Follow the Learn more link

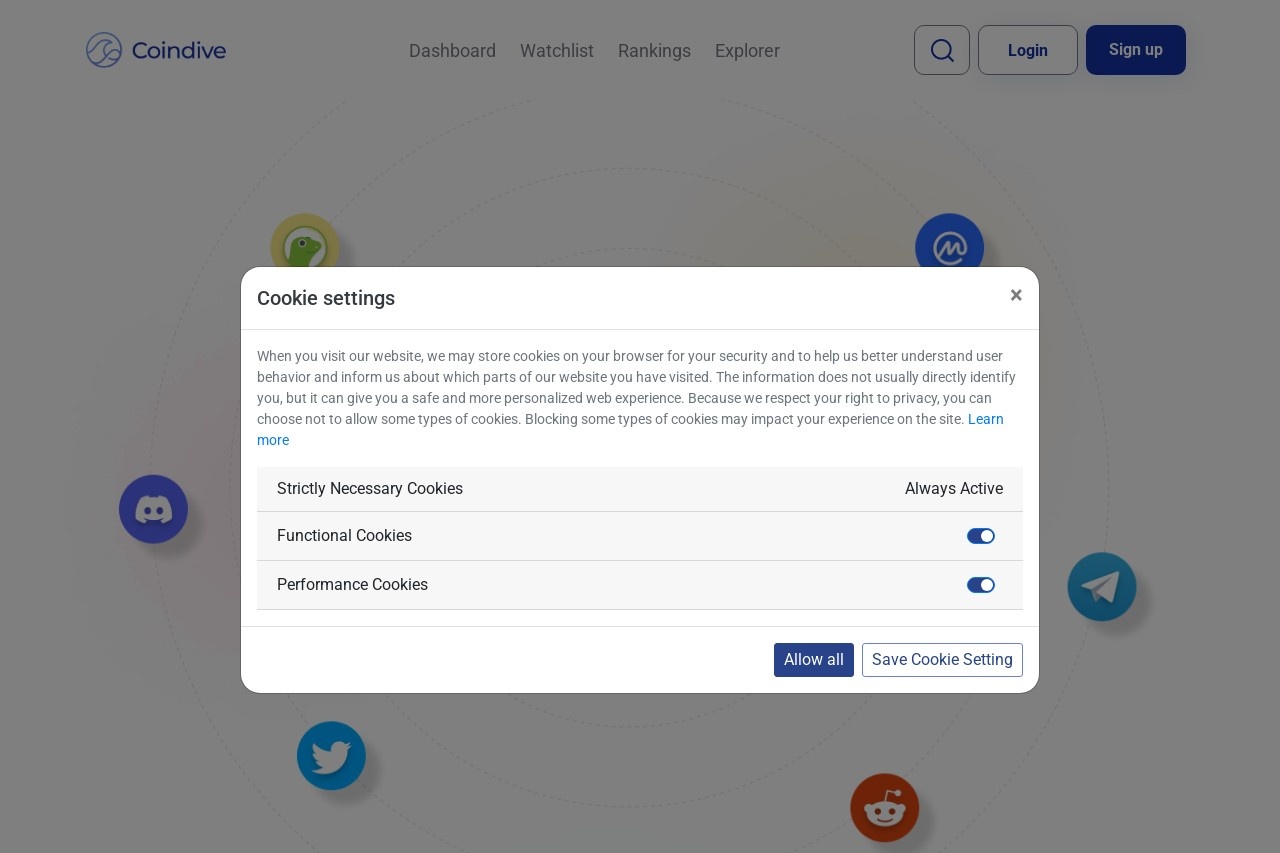pos(630,430)
